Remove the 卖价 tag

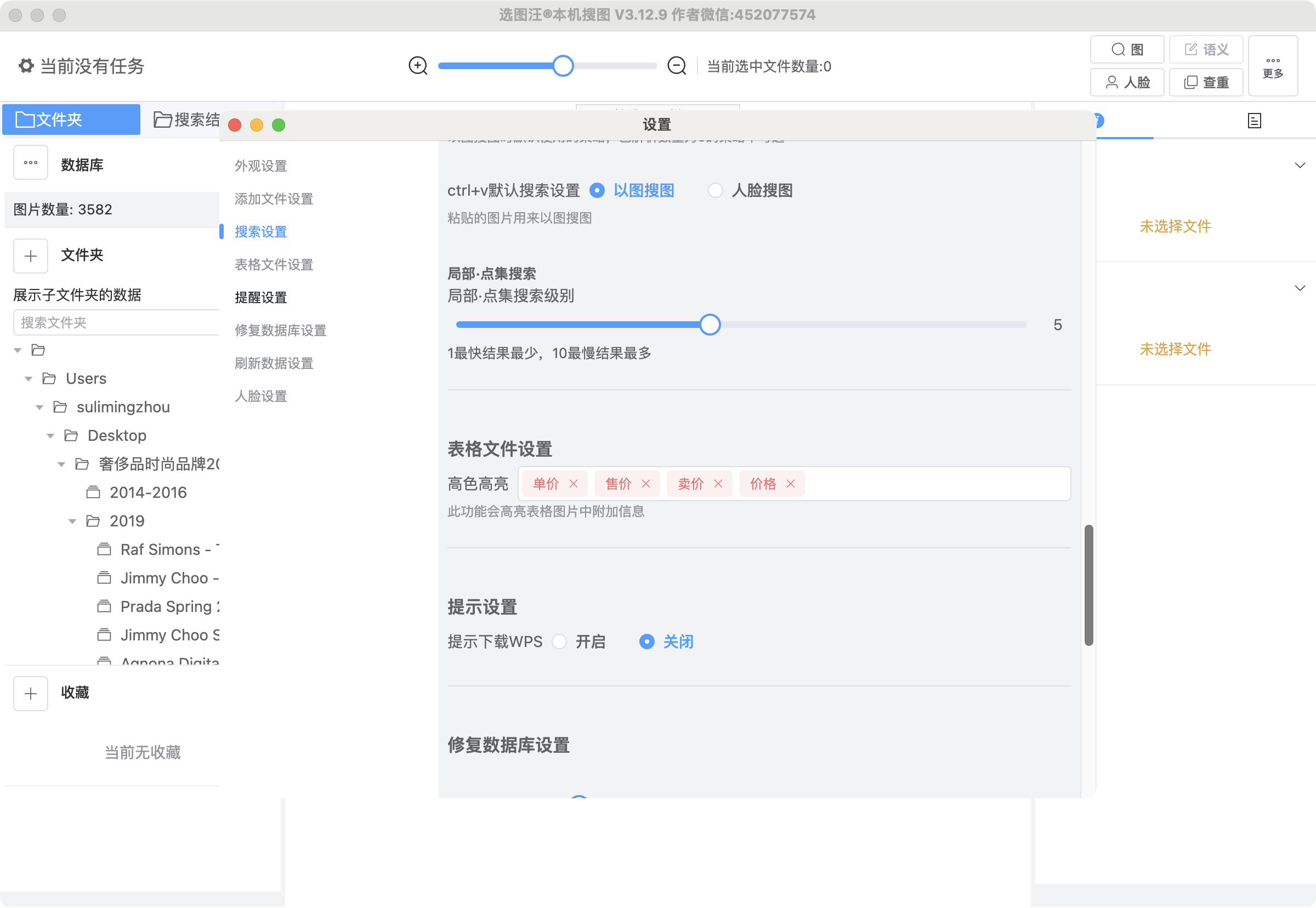click(719, 484)
